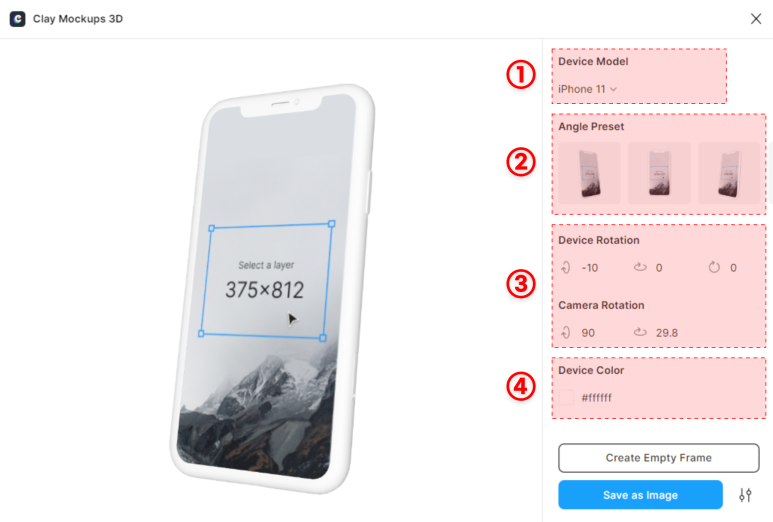Click the Camera Rotation vertical icon
This screenshot has height=522, width=773.
coord(565,333)
